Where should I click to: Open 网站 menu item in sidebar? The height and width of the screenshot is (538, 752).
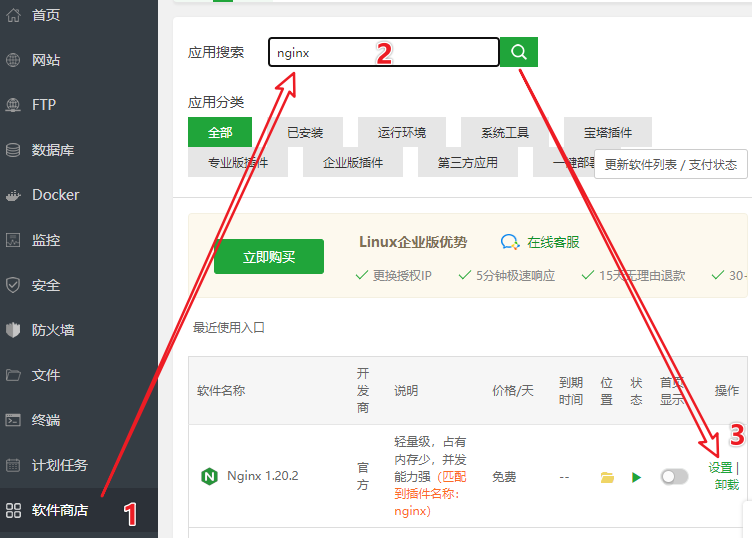[x=46, y=60]
